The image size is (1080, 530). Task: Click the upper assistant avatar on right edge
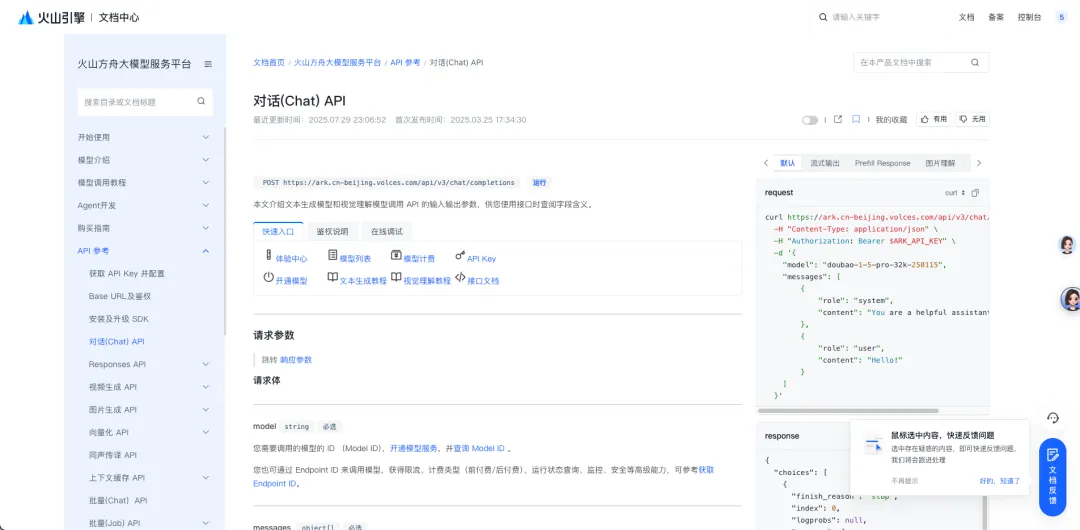click(1068, 245)
